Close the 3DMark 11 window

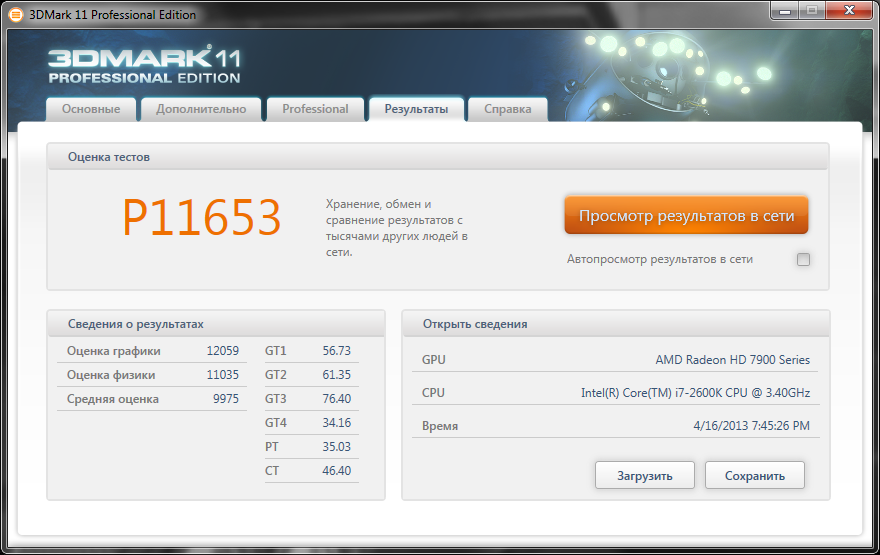click(849, 10)
